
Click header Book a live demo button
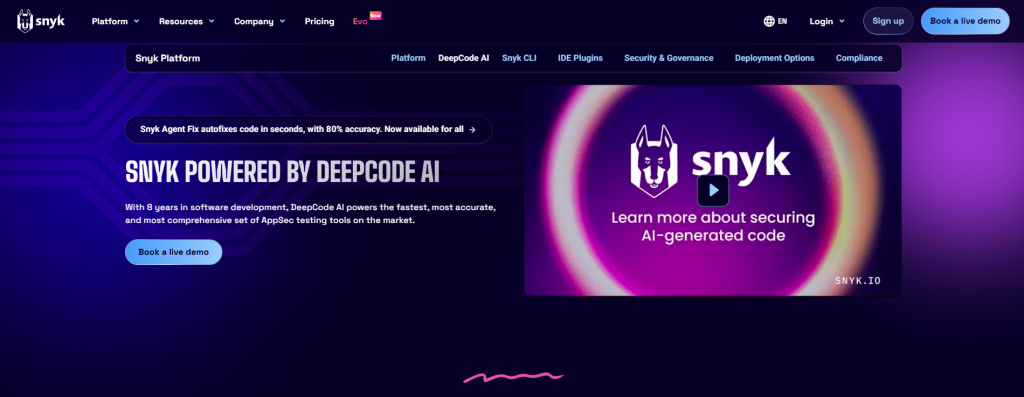point(965,21)
